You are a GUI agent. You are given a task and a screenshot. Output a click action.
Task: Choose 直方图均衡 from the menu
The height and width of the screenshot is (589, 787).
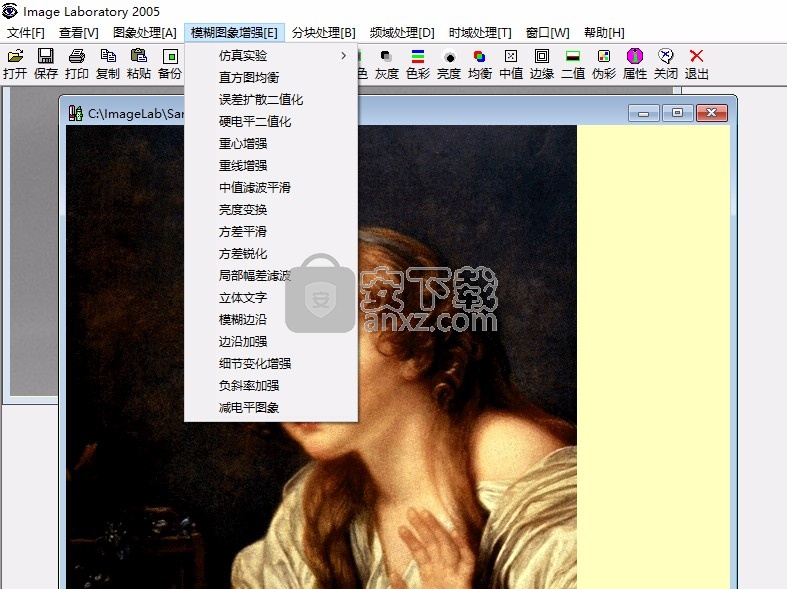(x=271, y=78)
